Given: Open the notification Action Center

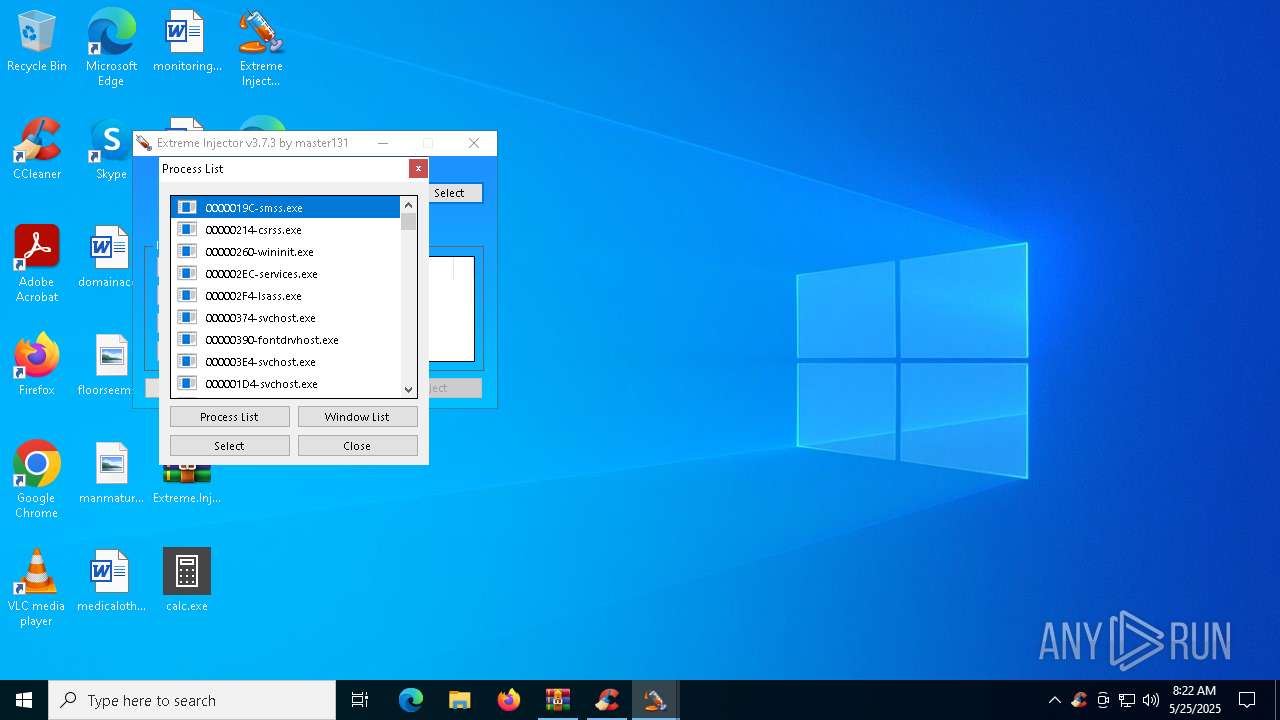Looking at the screenshot, I should [1247, 700].
